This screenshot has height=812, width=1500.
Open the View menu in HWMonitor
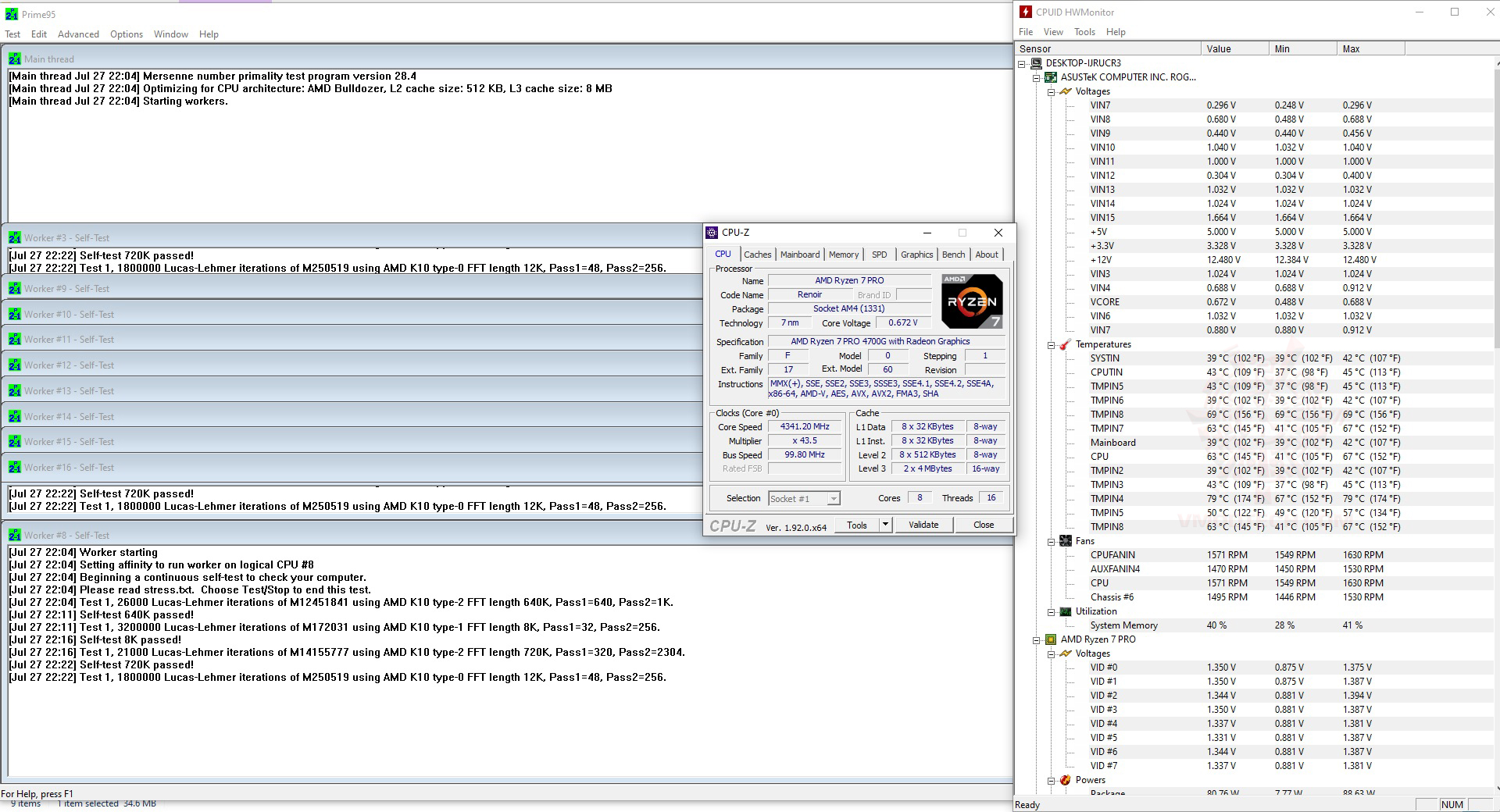coord(1053,32)
